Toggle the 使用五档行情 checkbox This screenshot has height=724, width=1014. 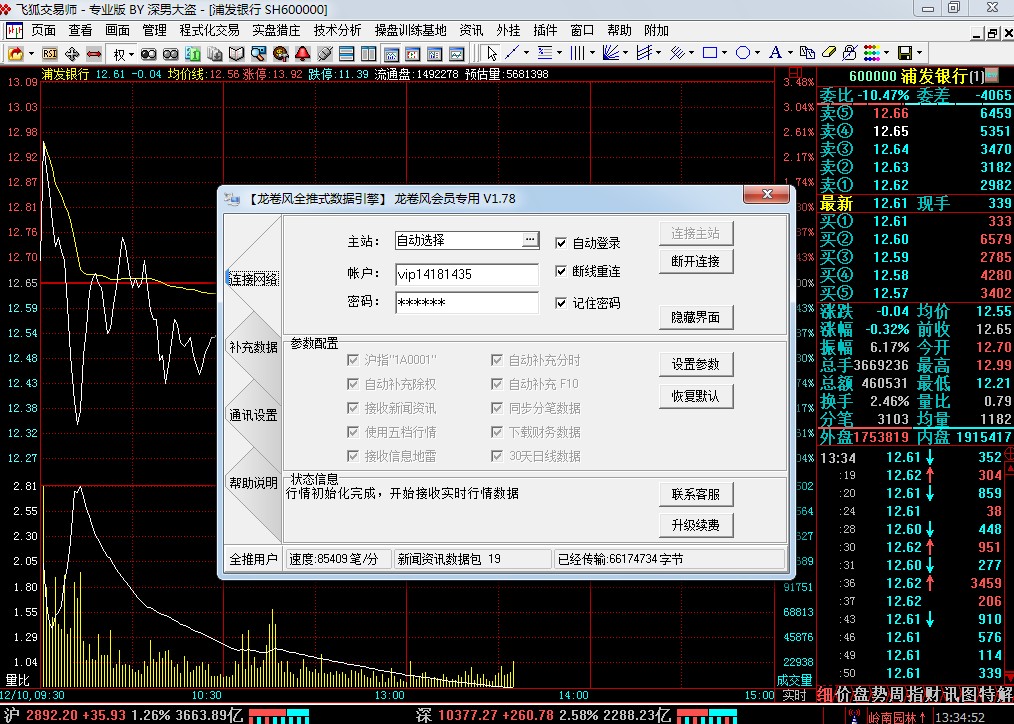[353, 432]
